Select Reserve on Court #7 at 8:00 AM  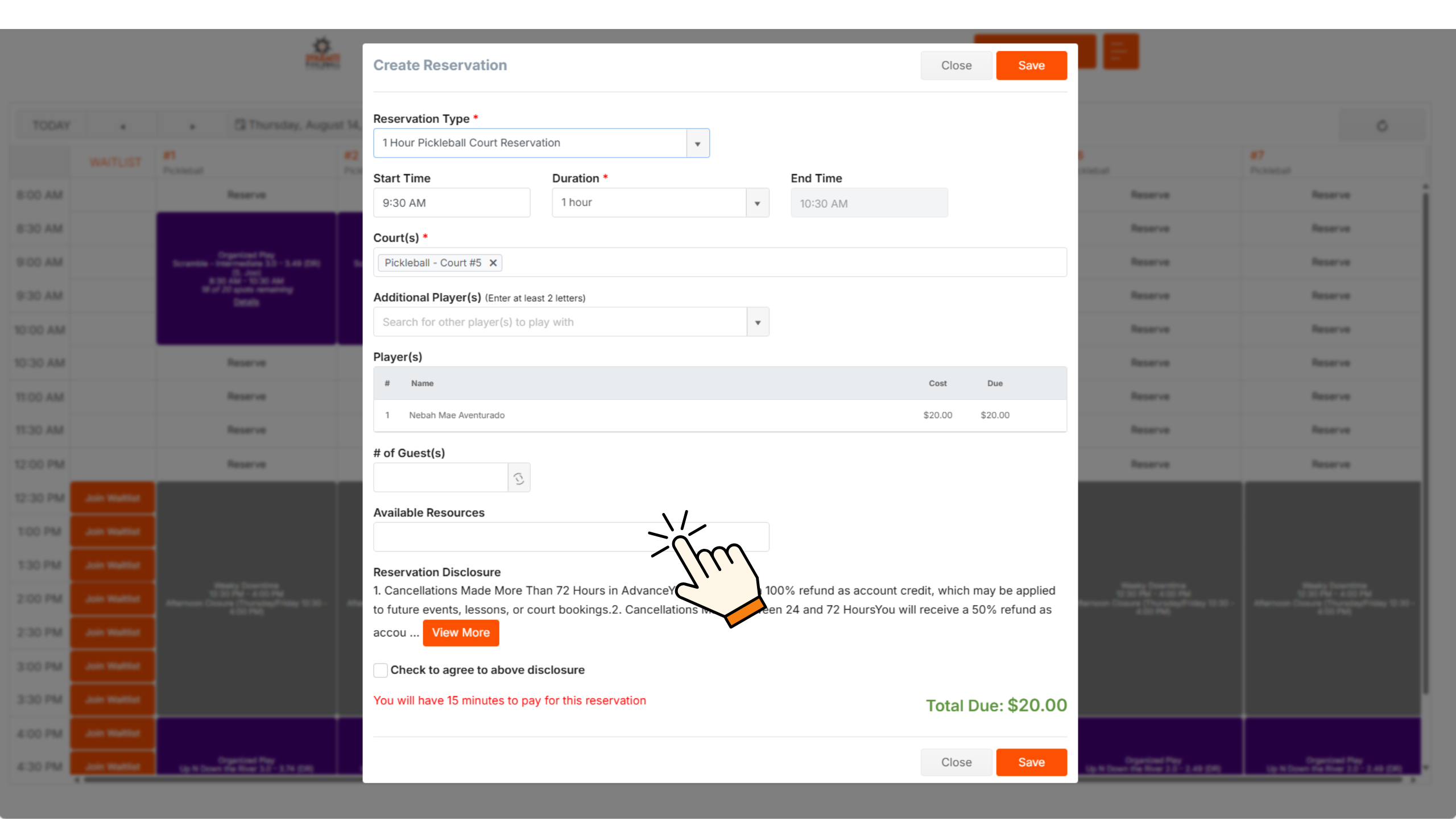point(1331,195)
